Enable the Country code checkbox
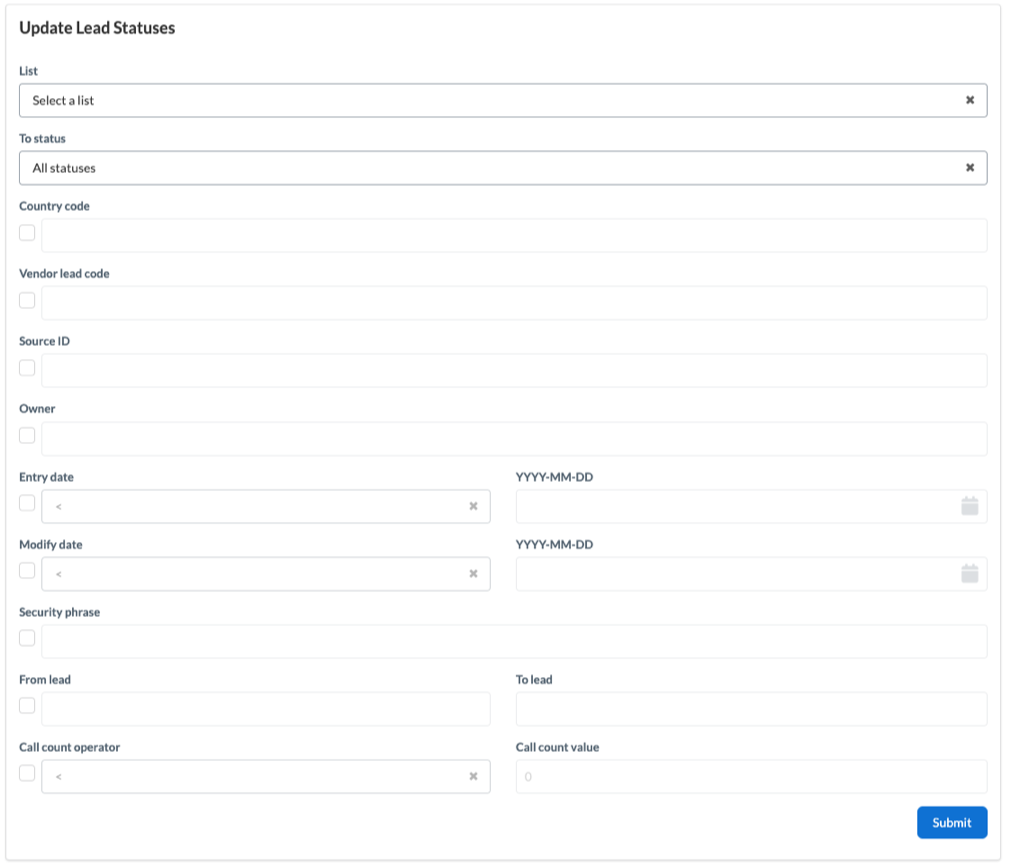Screen dimensions: 1010x868 (x=27, y=232)
